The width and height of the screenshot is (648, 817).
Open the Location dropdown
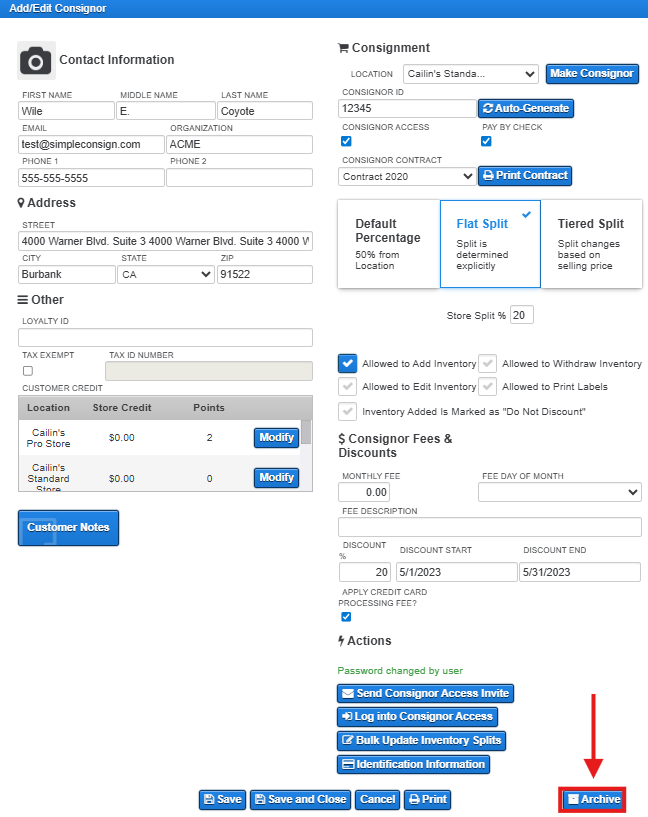pyautogui.click(x=471, y=74)
